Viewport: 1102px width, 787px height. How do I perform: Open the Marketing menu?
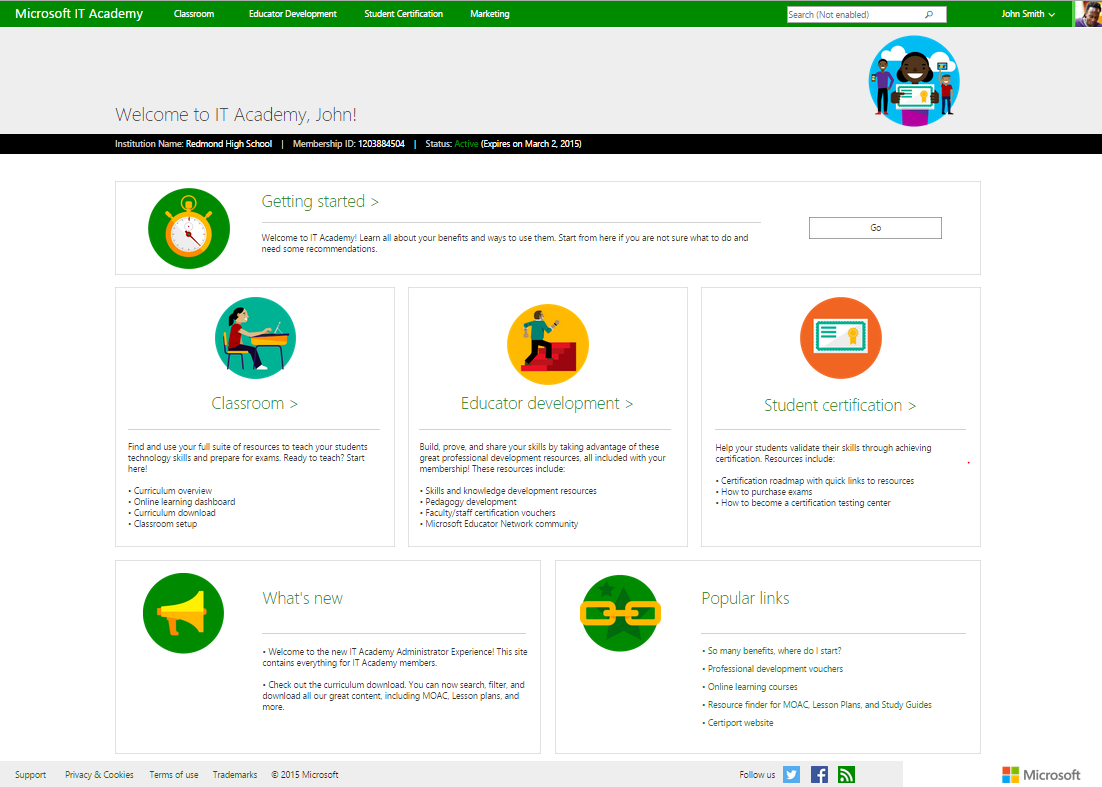490,14
